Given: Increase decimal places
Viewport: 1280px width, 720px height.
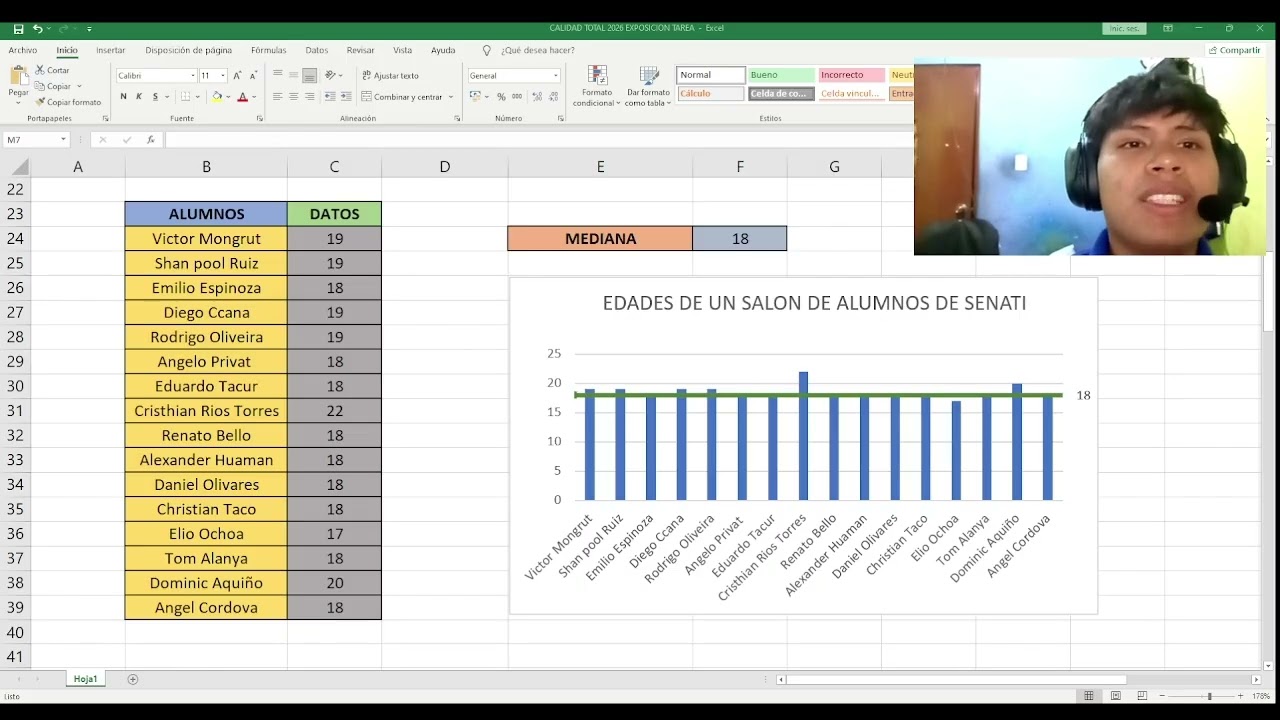Looking at the screenshot, I should (x=537, y=97).
